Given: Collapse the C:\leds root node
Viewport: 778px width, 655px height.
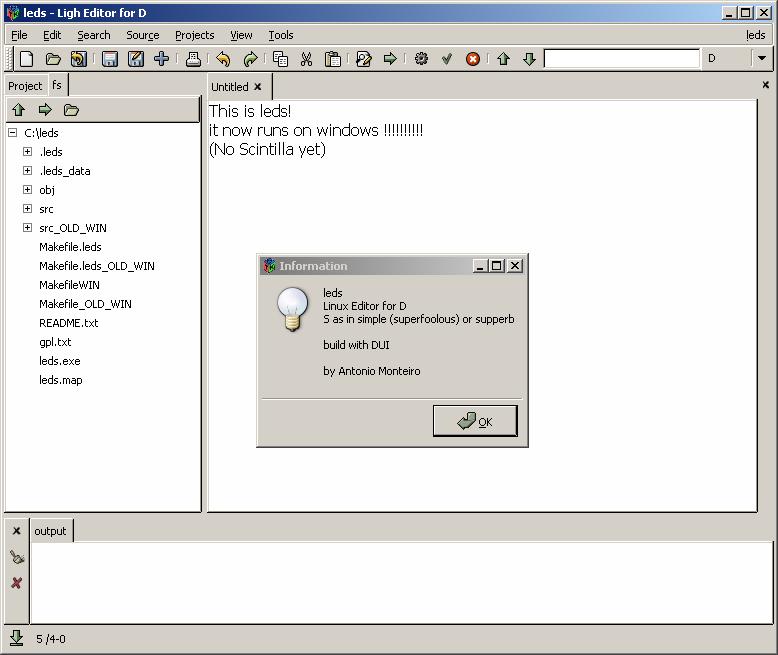Looking at the screenshot, I should pos(12,133).
